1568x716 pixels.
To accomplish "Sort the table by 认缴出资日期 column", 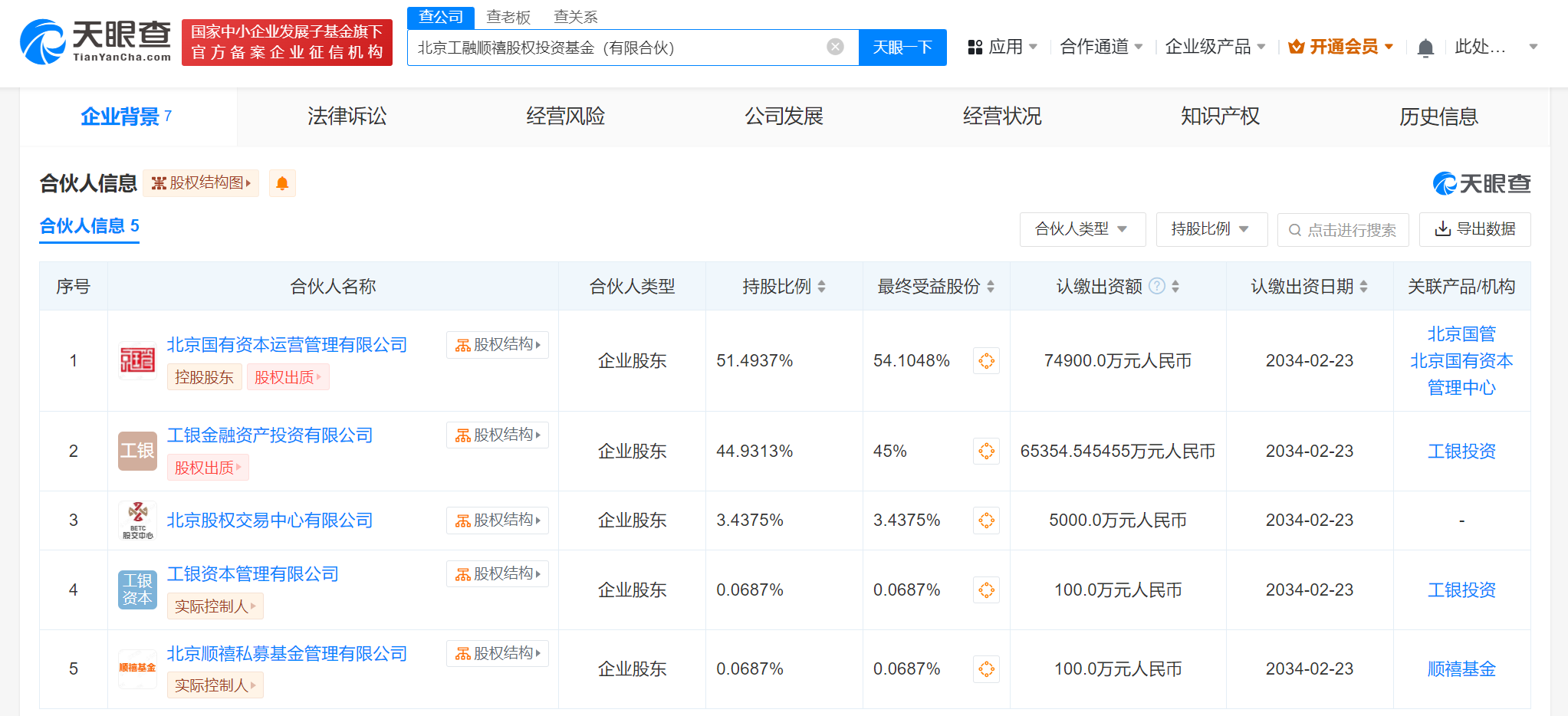I will click(x=1363, y=287).
